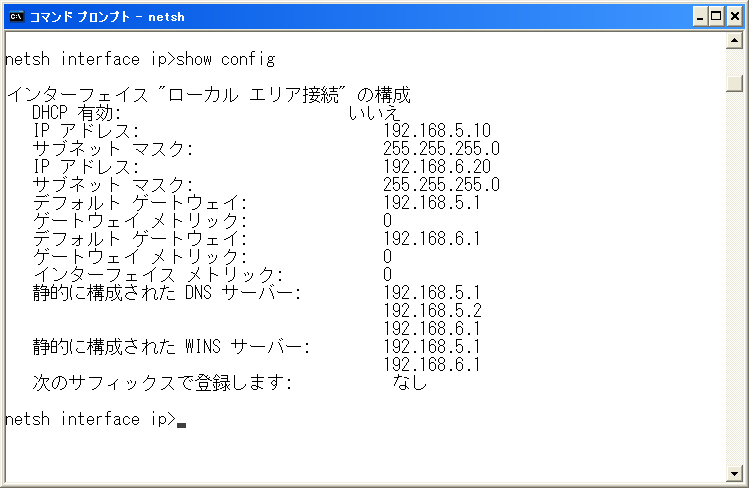Click the first DNS server entry 192.168.5.1

(x=432, y=292)
